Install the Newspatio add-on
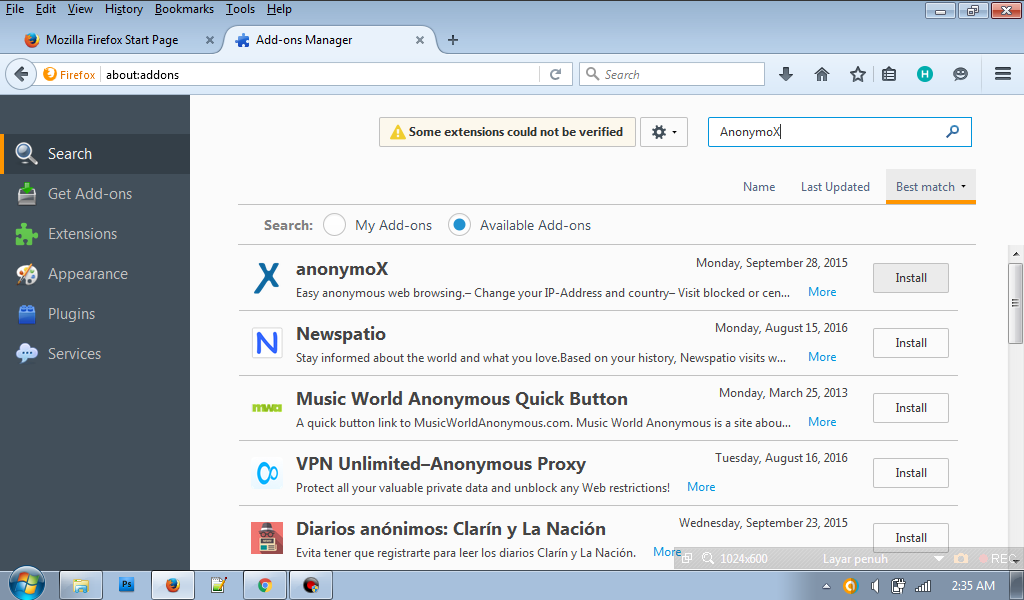This screenshot has height=600, width=1024. pyautogui.click(x=910, y=343)
